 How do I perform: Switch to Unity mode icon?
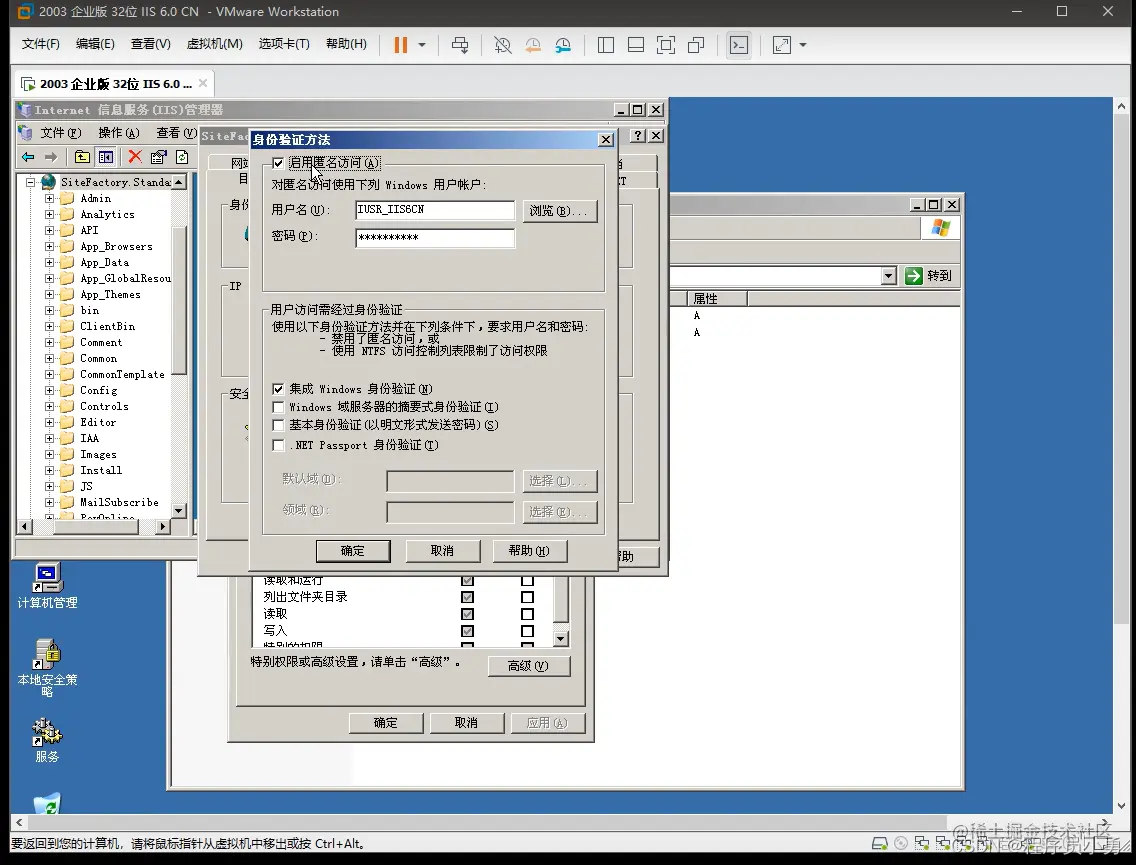[696, 45]
